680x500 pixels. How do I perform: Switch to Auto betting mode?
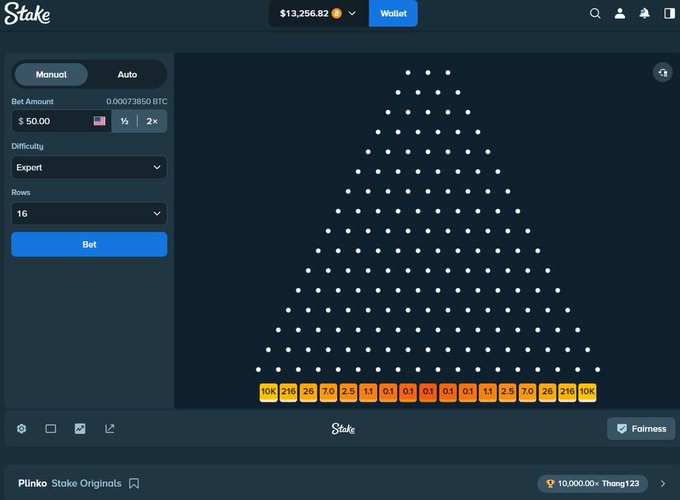coord(127,75)
